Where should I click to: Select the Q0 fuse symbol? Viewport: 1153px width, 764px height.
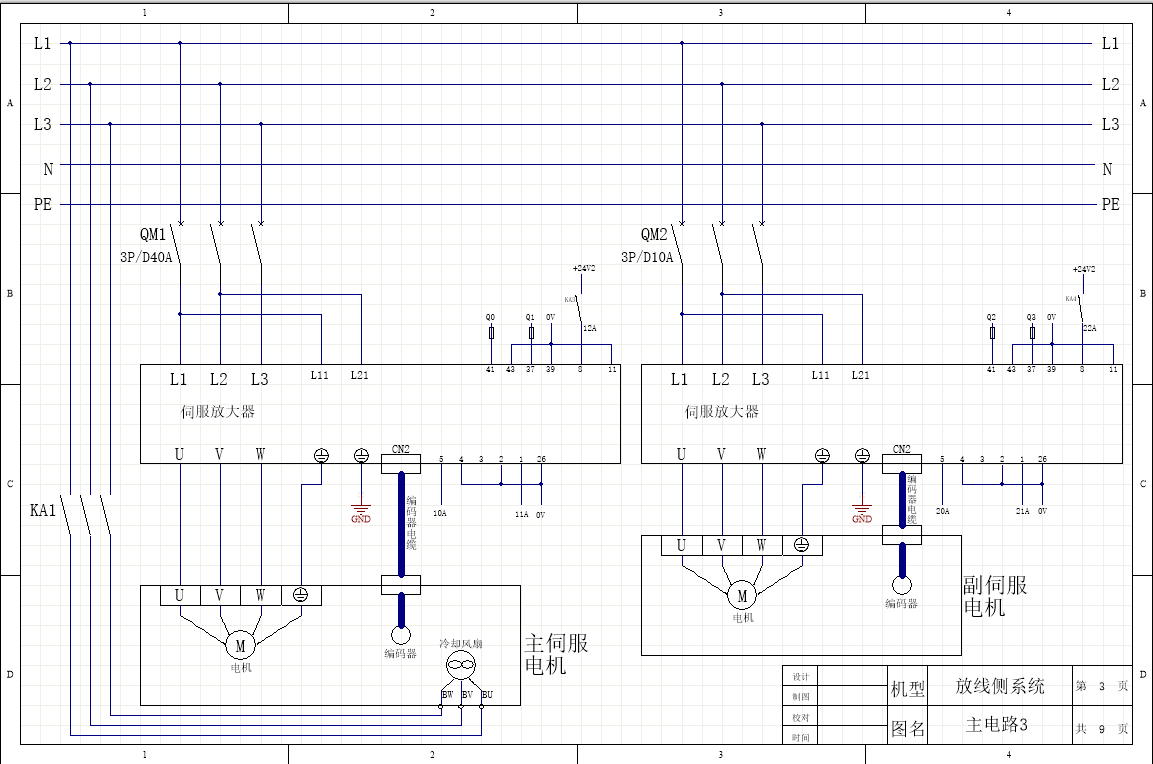coord(490,333)
